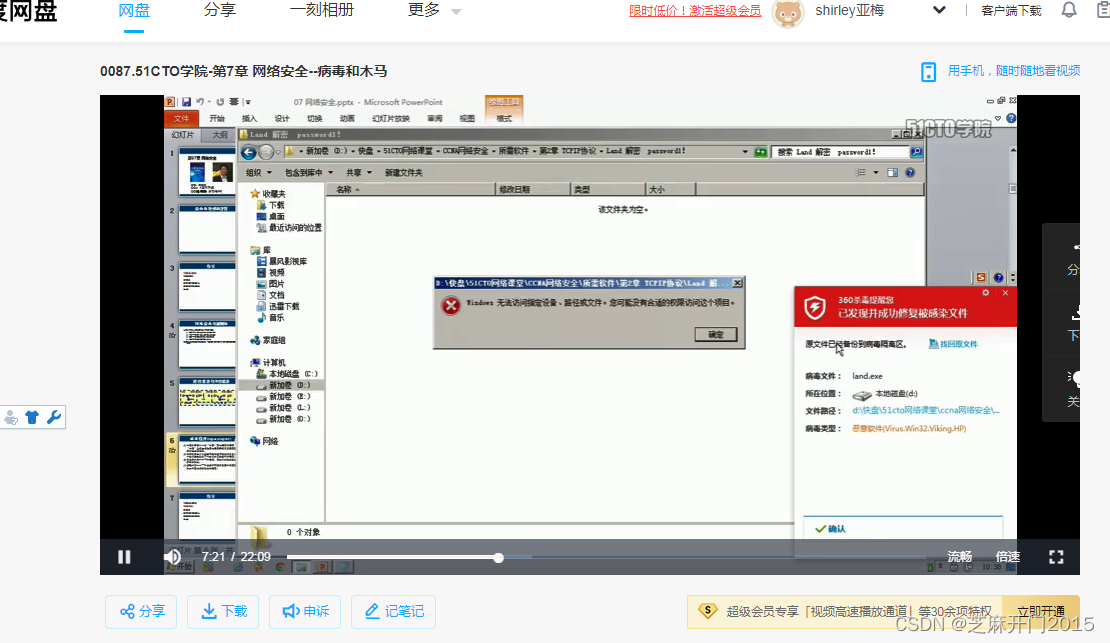The image size is (1110, 643).
Task: Click the Explorer forward arrow button
Action: click(266, 152)
